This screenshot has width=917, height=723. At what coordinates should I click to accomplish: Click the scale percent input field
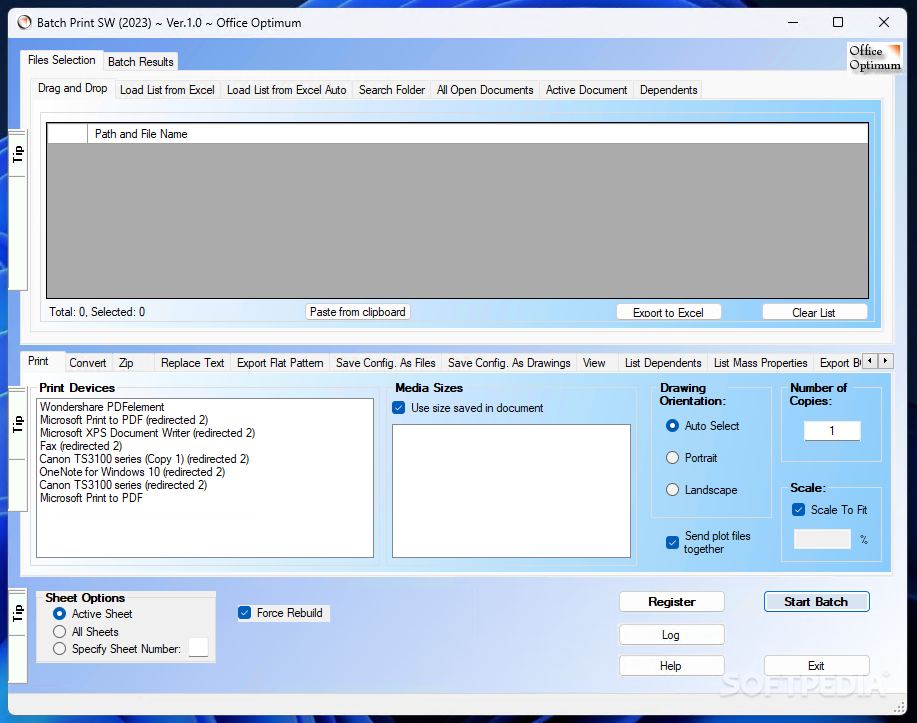pos(822,539)
